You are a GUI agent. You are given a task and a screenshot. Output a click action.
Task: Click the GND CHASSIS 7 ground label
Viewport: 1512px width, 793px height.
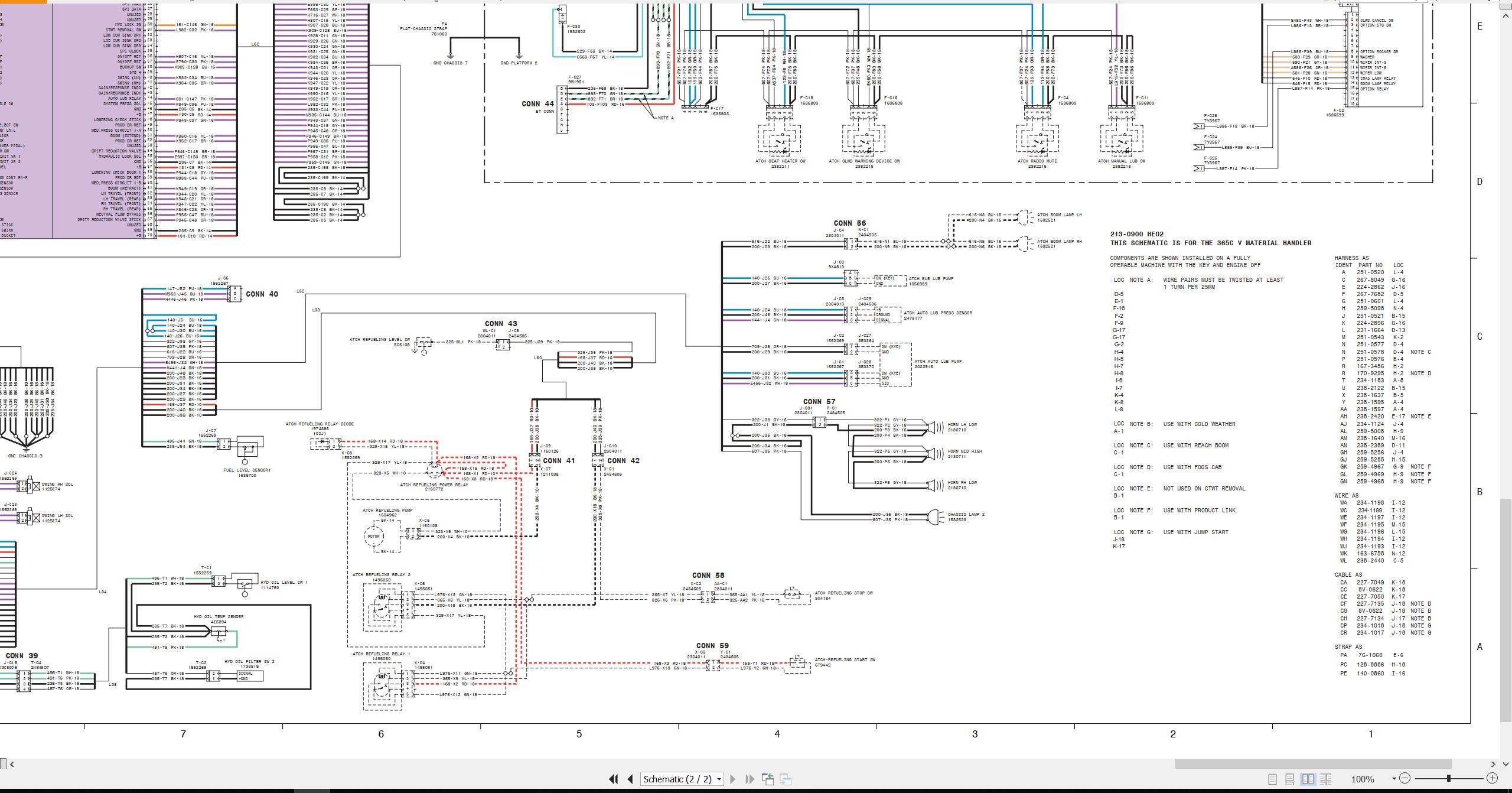tap(450, 63)
